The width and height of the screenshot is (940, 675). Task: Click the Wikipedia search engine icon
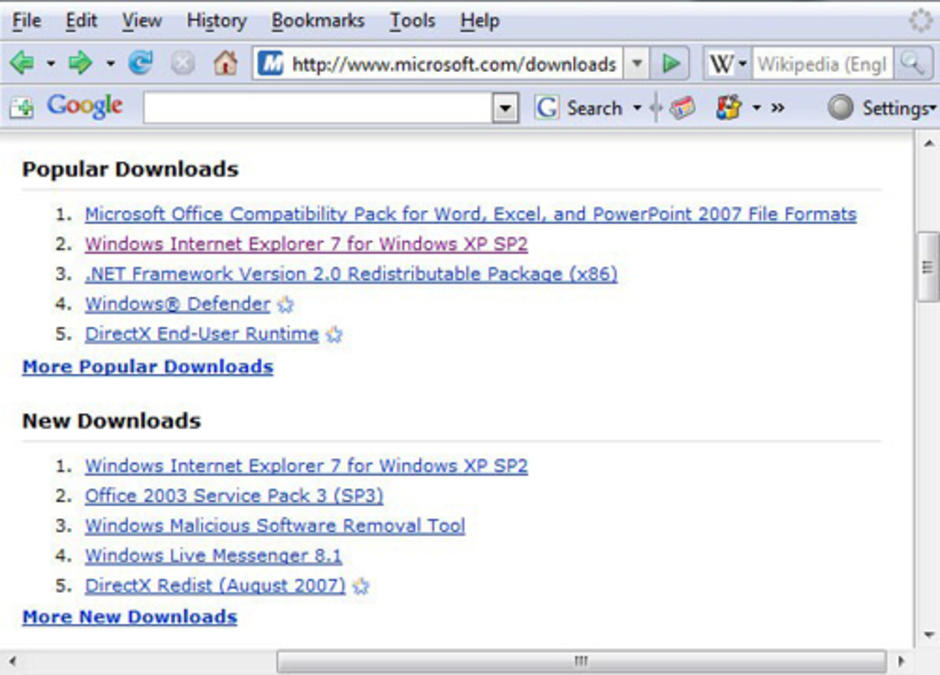pos(721,63)
